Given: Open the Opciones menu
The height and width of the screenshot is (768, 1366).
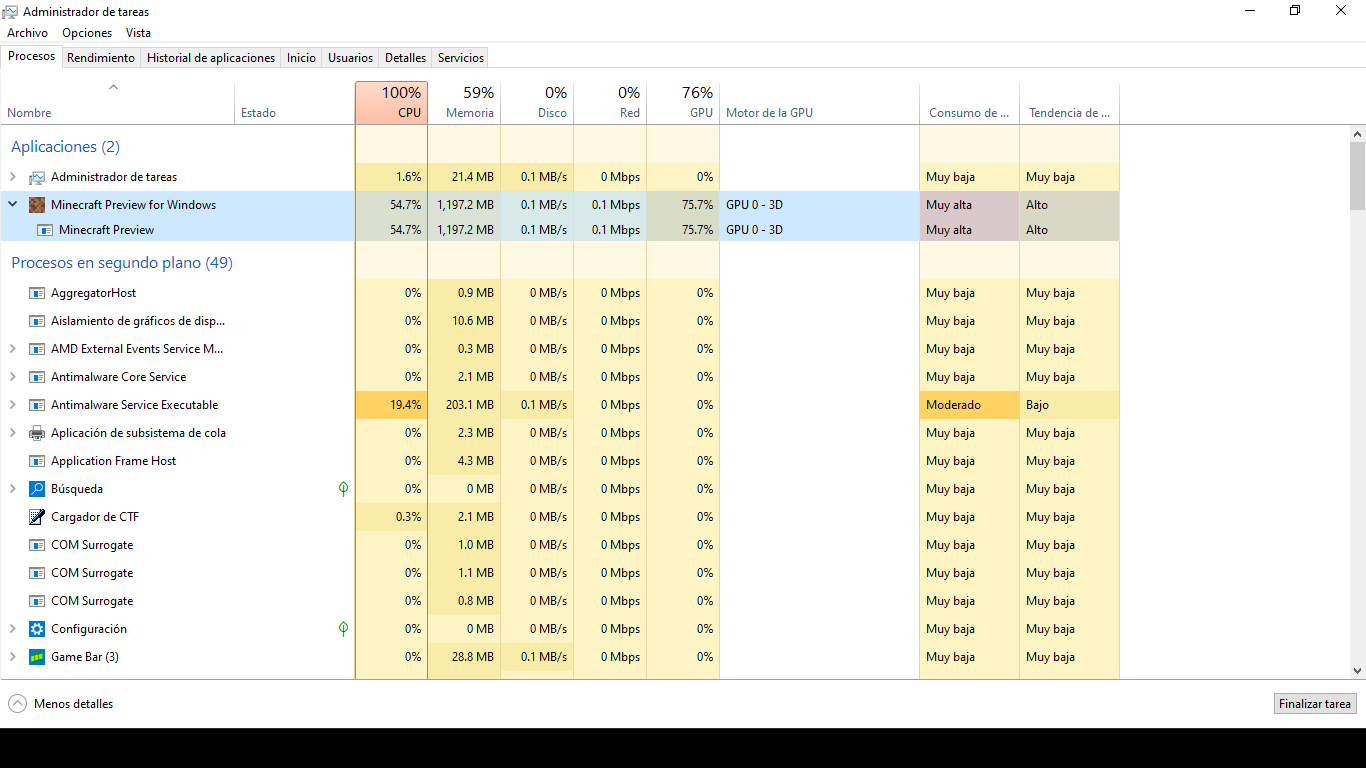Looking at the screenshot, I should [x=87, y=33].
